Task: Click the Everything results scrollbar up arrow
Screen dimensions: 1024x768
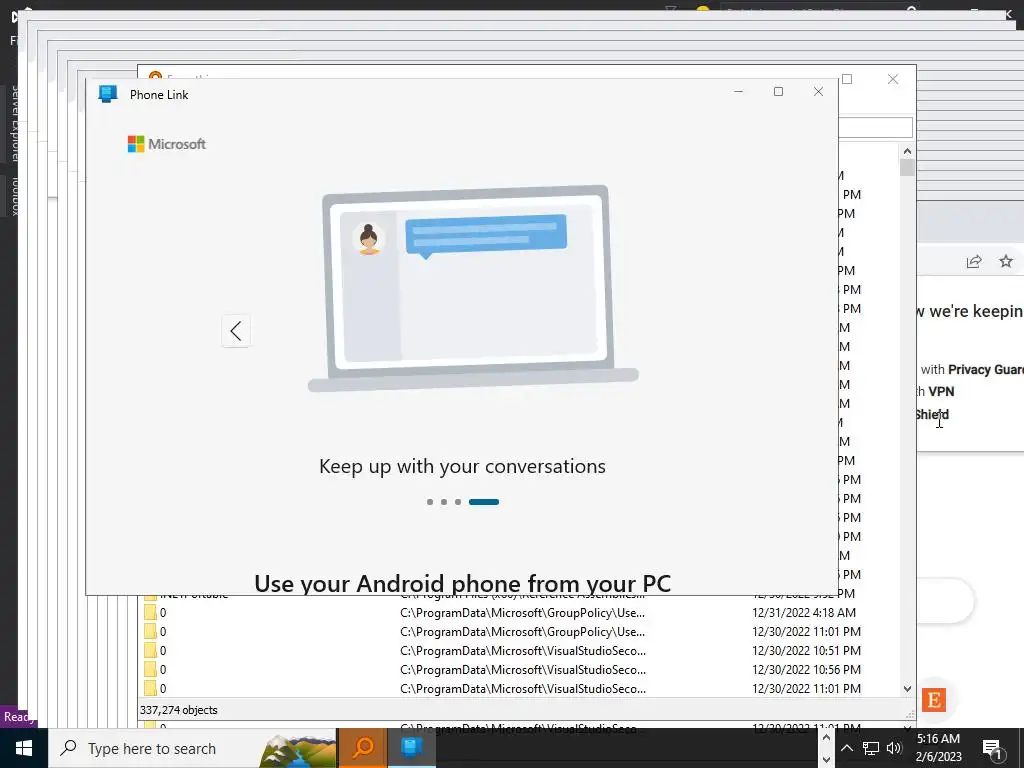Action: coord(907,151)
